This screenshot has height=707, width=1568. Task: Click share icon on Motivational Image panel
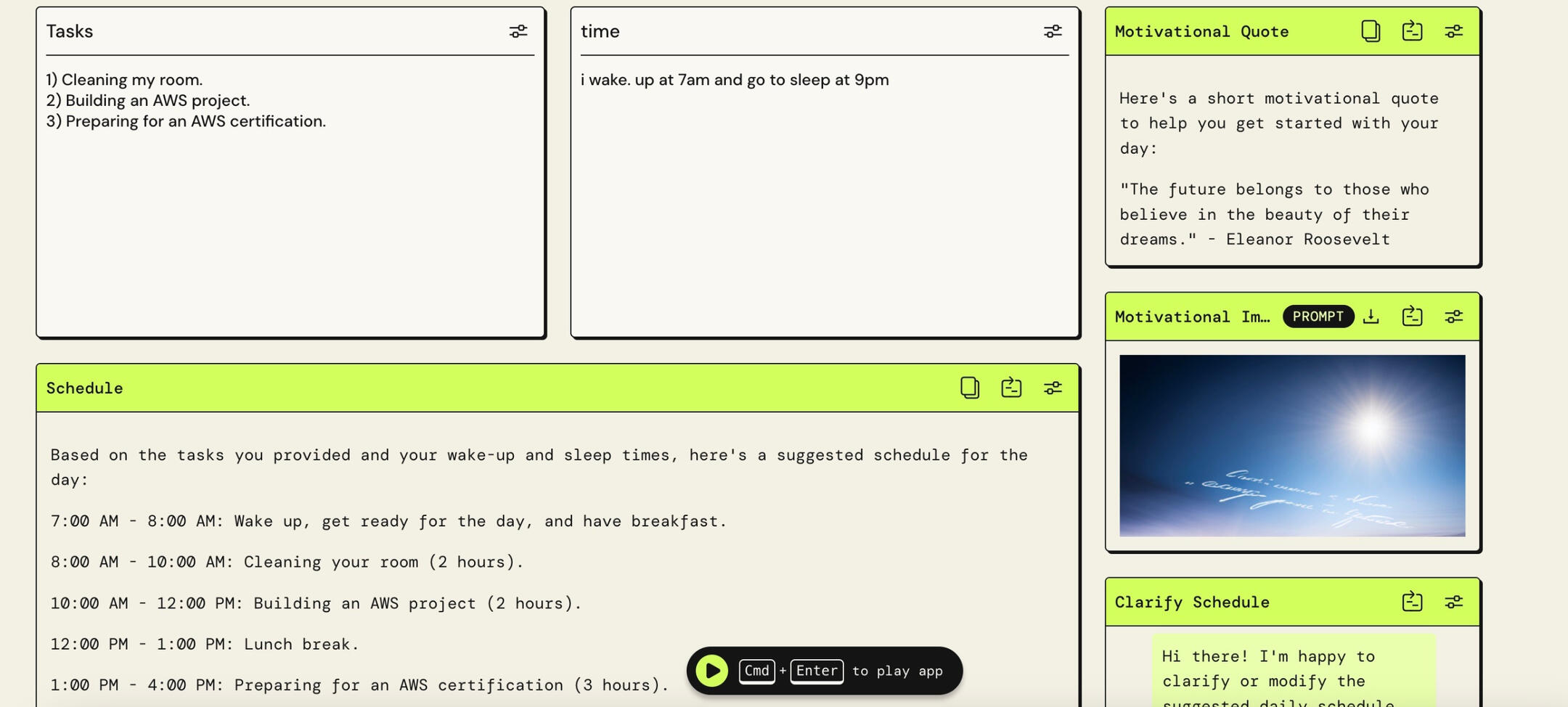(x=1411, y=316)
